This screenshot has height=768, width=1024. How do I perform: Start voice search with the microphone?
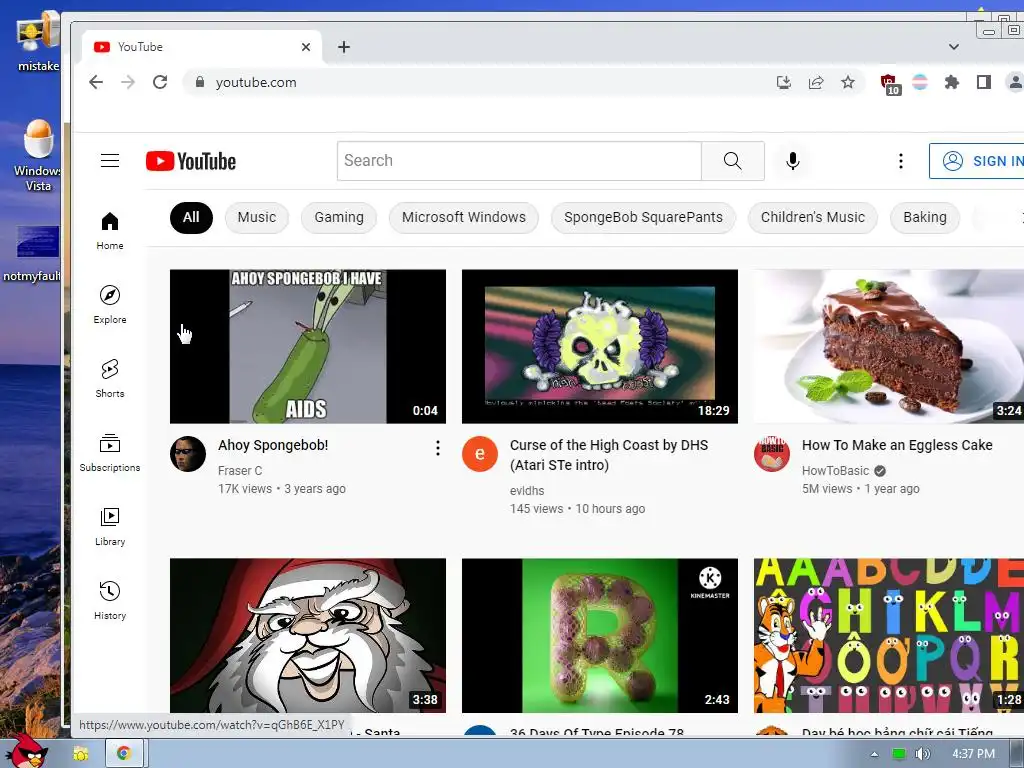point(793,161)
